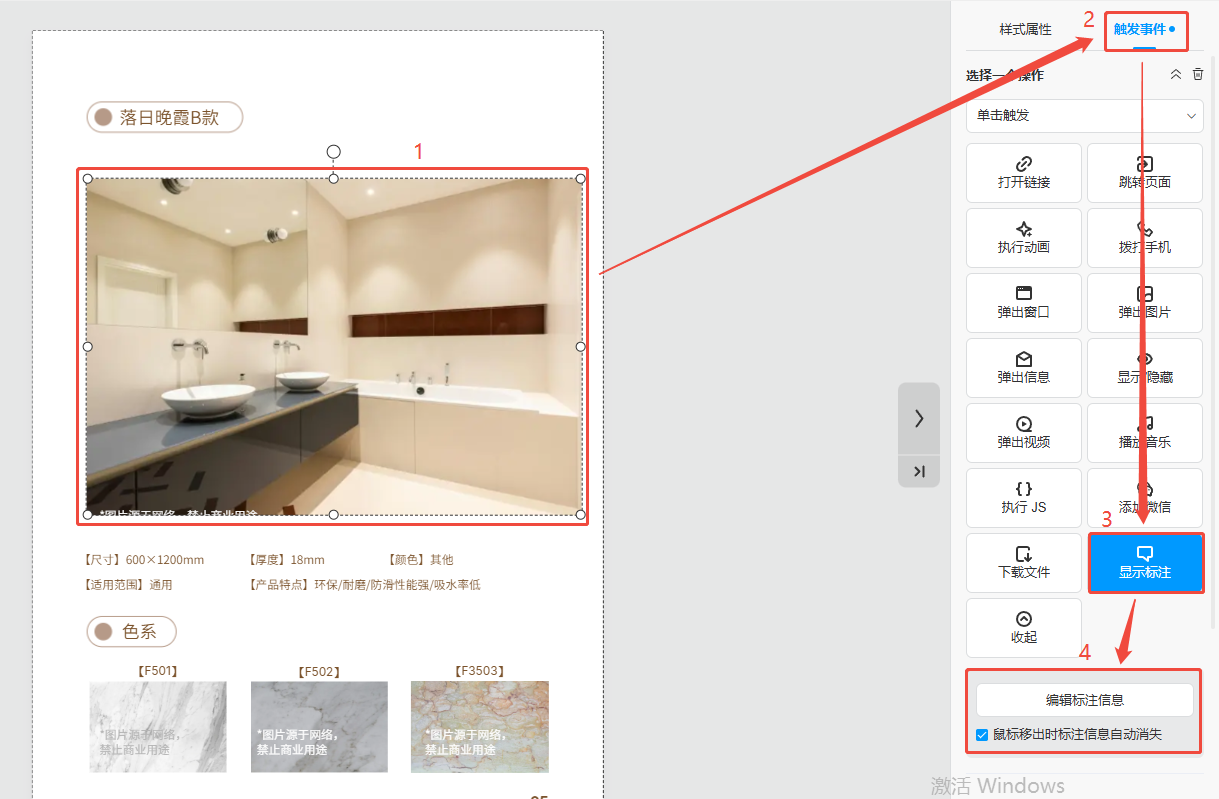Select the 跳转页面 page jump action
Screen dimensions: 1219x799
tap(1145, 173)
